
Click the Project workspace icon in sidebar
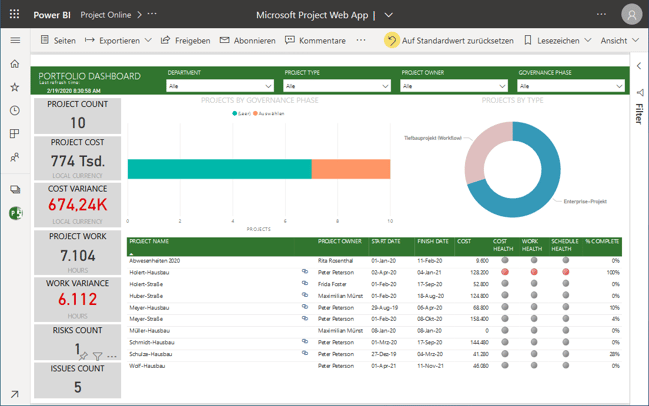point(15,213)
